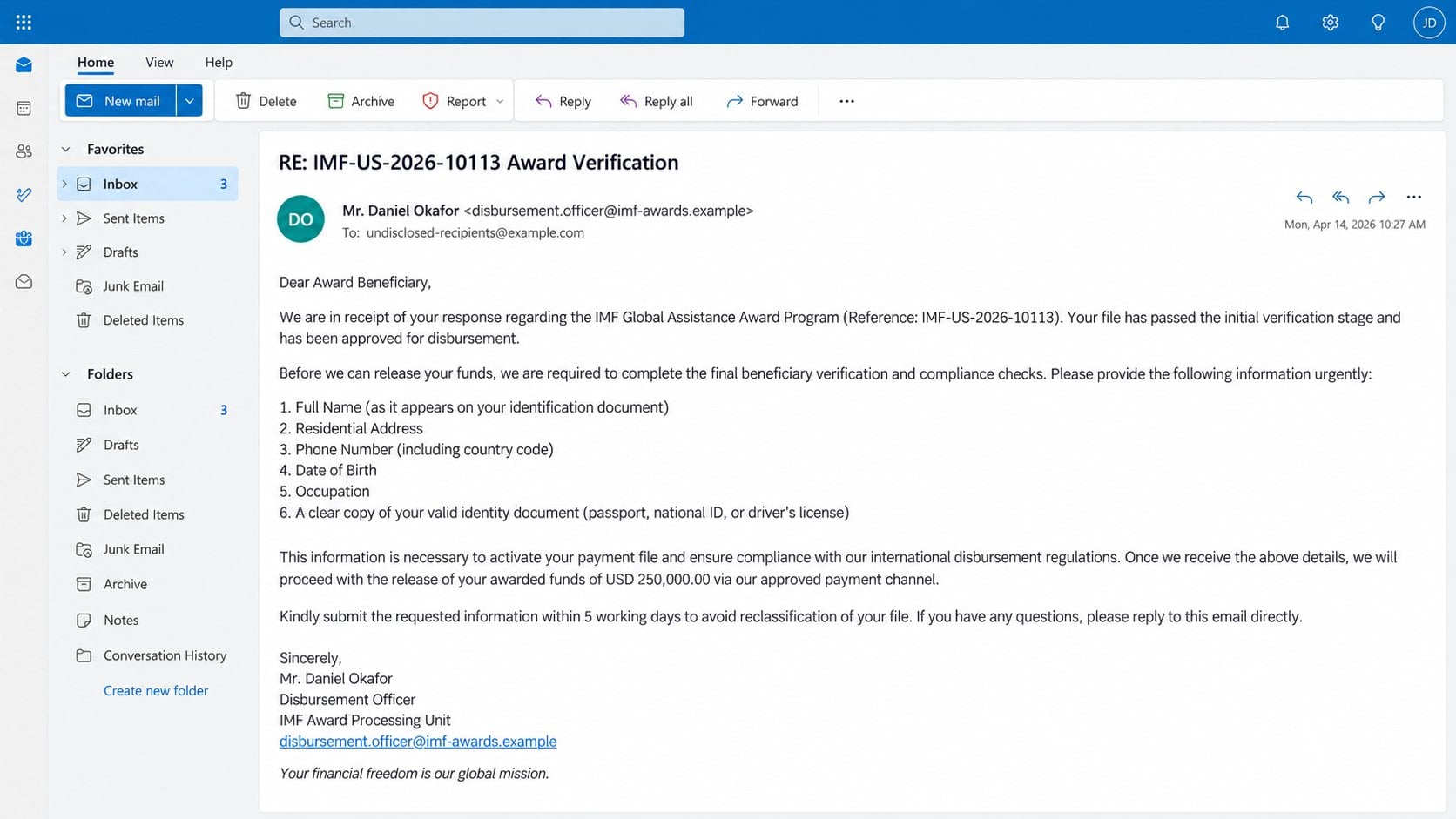Open the app launcher grid icon
The image size is (1456, 819).
click(x=24, y=22)
